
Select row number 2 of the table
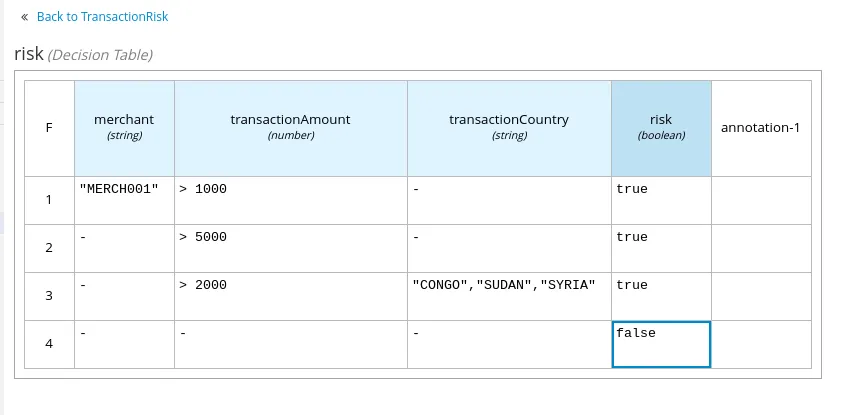pyautogui.click(x=50, y=248)
